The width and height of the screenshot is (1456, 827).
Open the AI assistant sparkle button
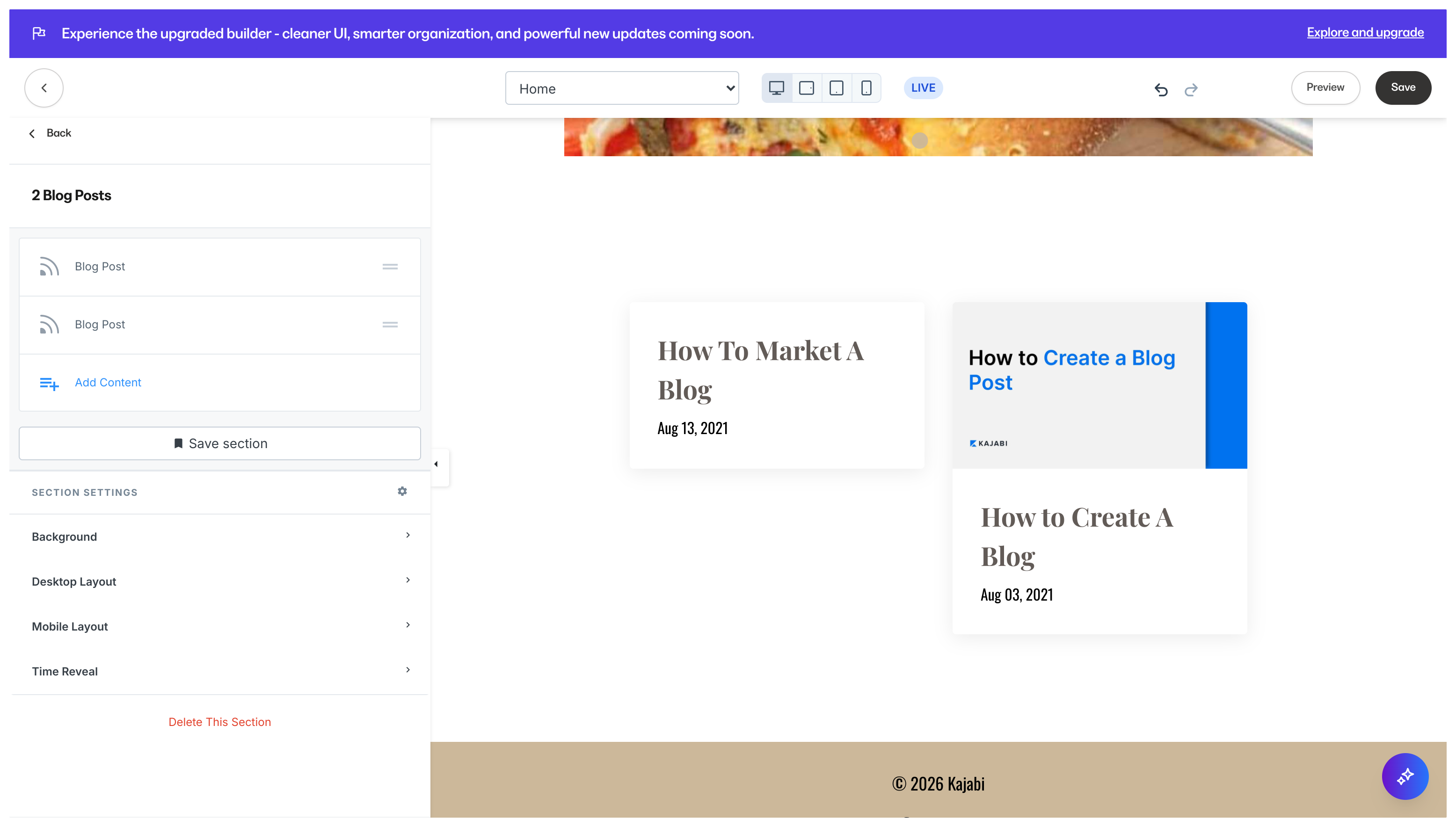(x=1405, y=776)
